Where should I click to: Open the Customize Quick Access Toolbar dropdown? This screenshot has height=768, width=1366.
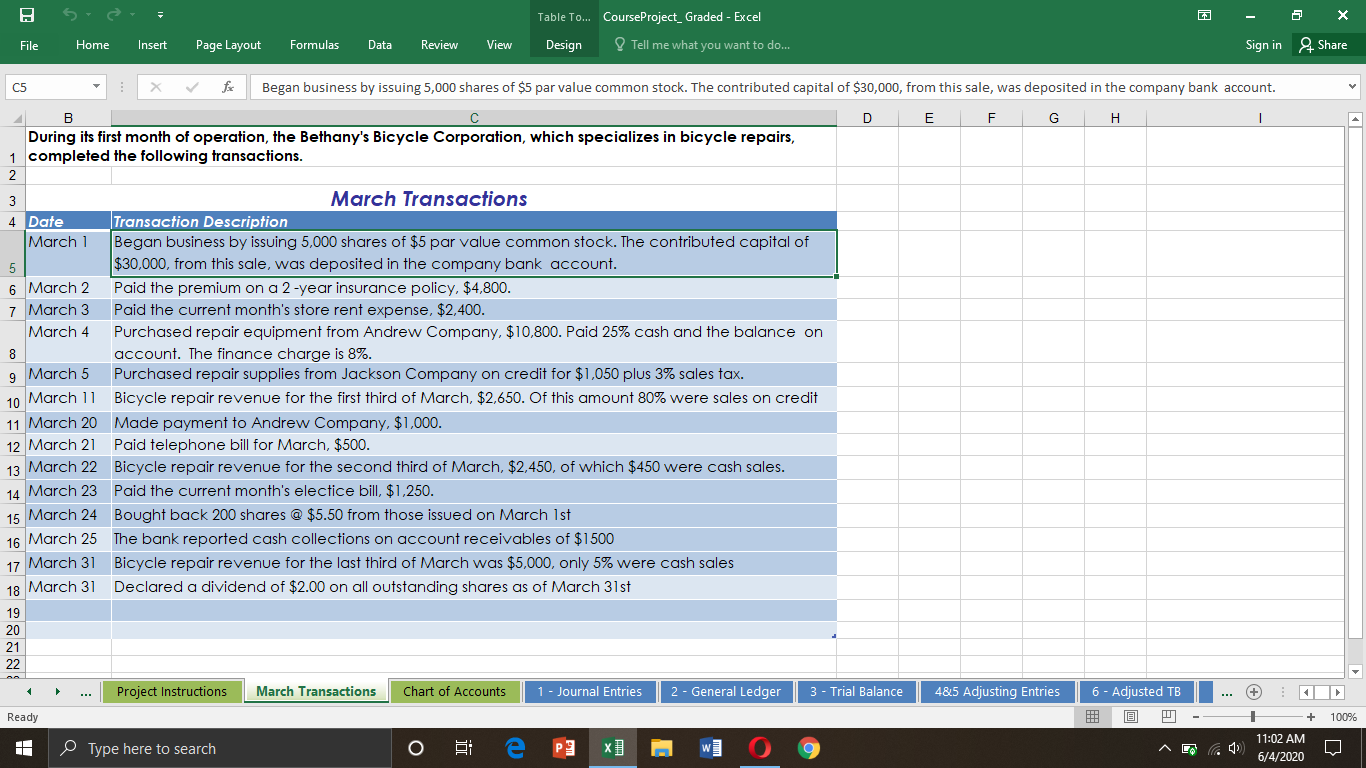pos(161,13)
